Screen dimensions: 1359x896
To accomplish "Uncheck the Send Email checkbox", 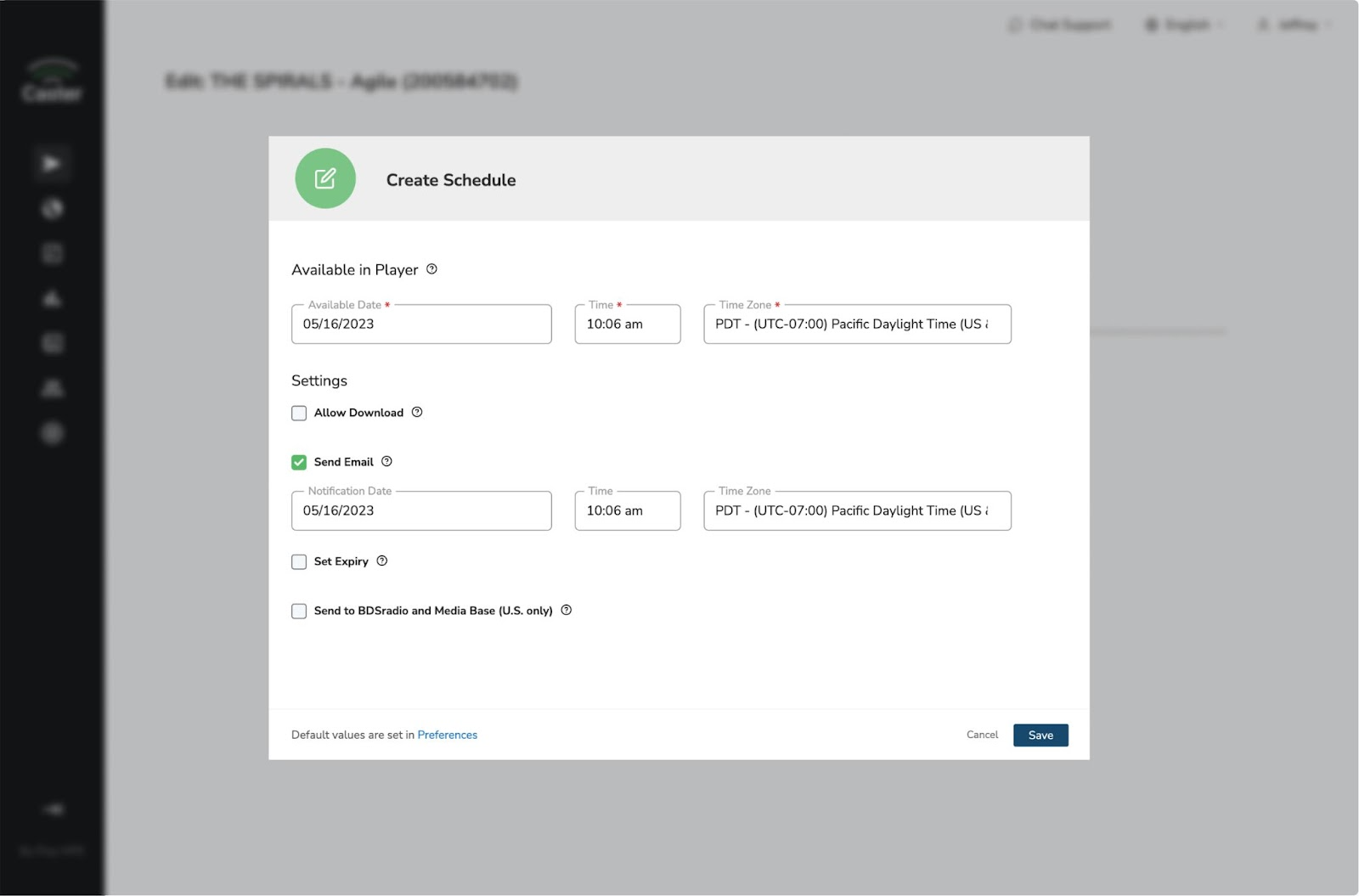I will pyautogui.click(x=299, y=462).
